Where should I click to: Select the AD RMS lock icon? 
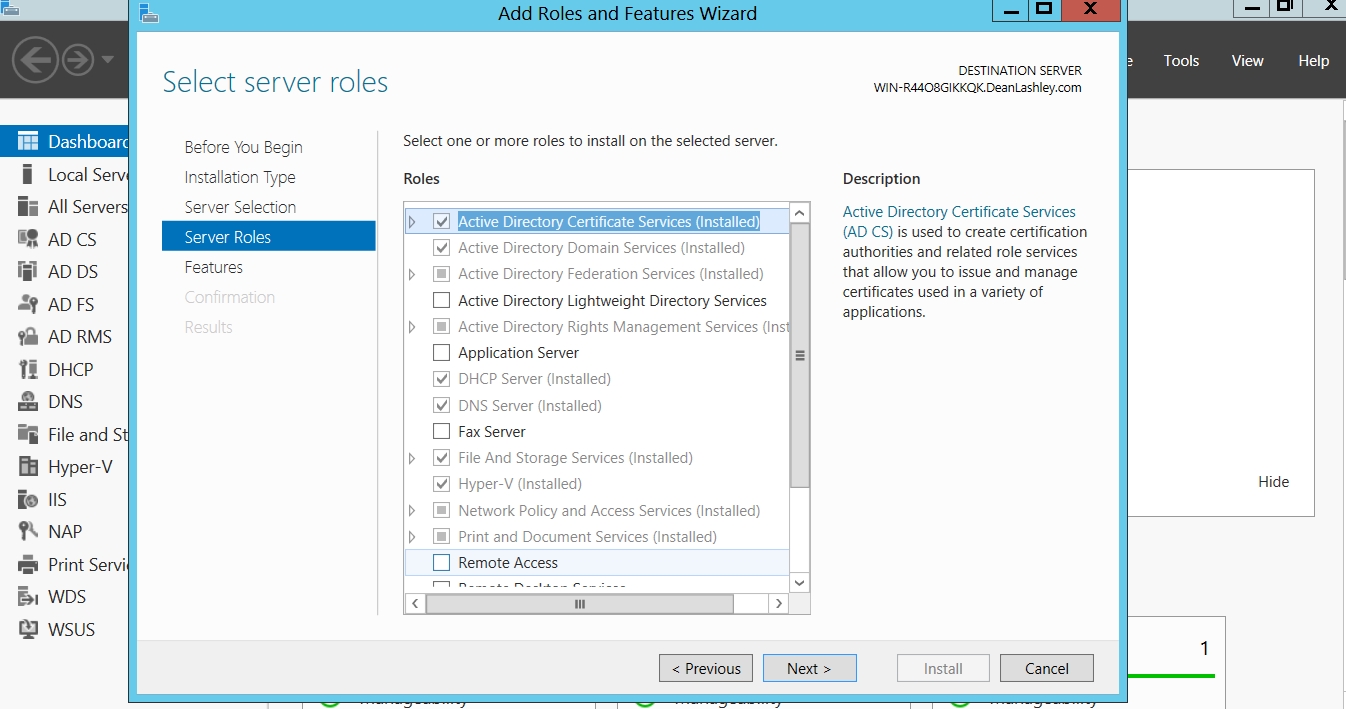[28, 337]
